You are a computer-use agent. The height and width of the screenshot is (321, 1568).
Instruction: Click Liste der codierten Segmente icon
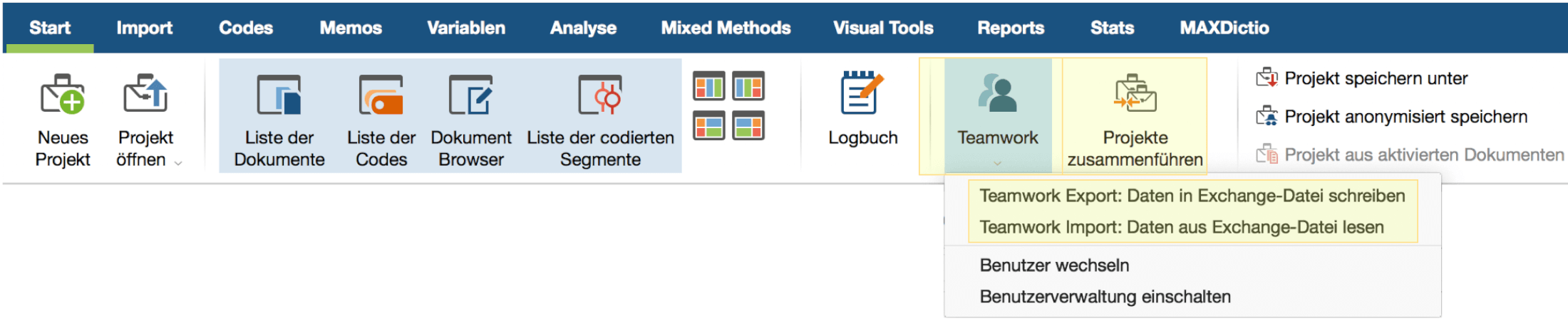pyautogui.click(x=600, y=95)
